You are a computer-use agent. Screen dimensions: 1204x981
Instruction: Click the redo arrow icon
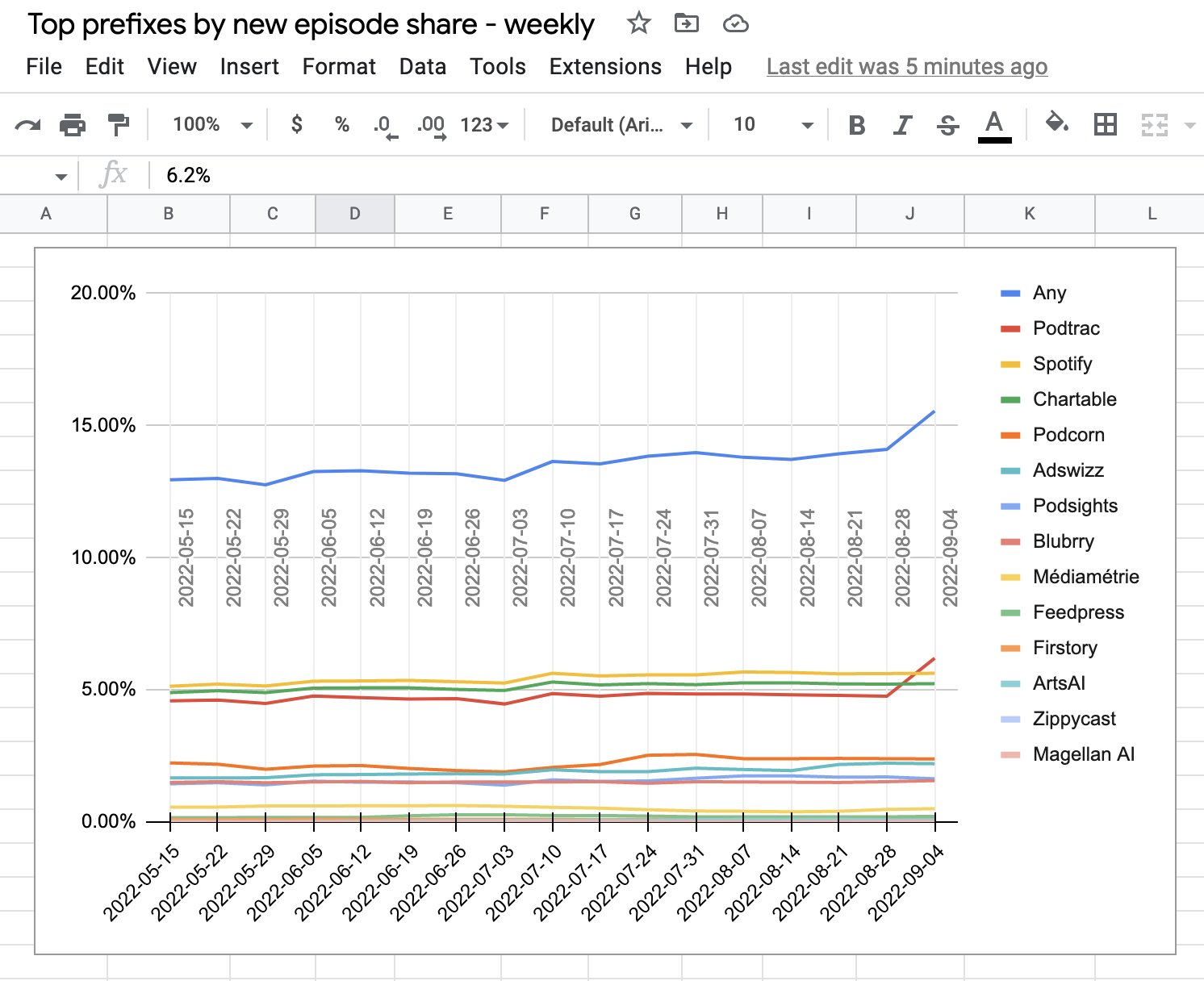(x=27, y=125)
